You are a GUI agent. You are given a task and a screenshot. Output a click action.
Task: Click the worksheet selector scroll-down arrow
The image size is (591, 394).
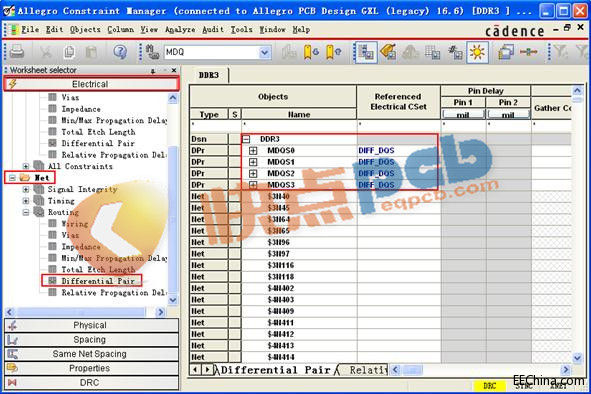click(x=172, y=300)
